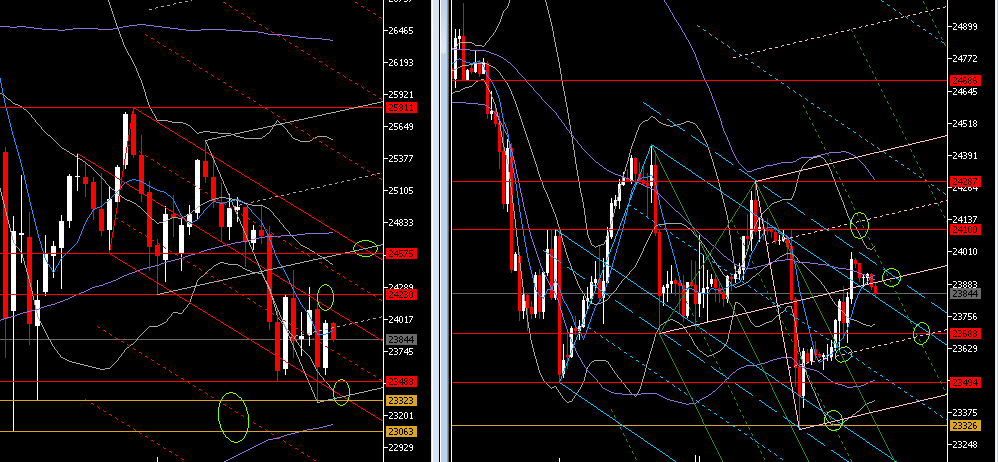998x462 pixels.
Task: Click the 26465 axis value, left chart
Action: pos(401,31)
